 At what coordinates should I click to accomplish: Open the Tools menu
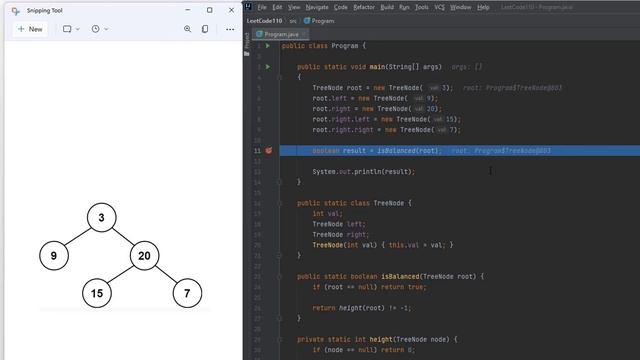click(422, 7)
